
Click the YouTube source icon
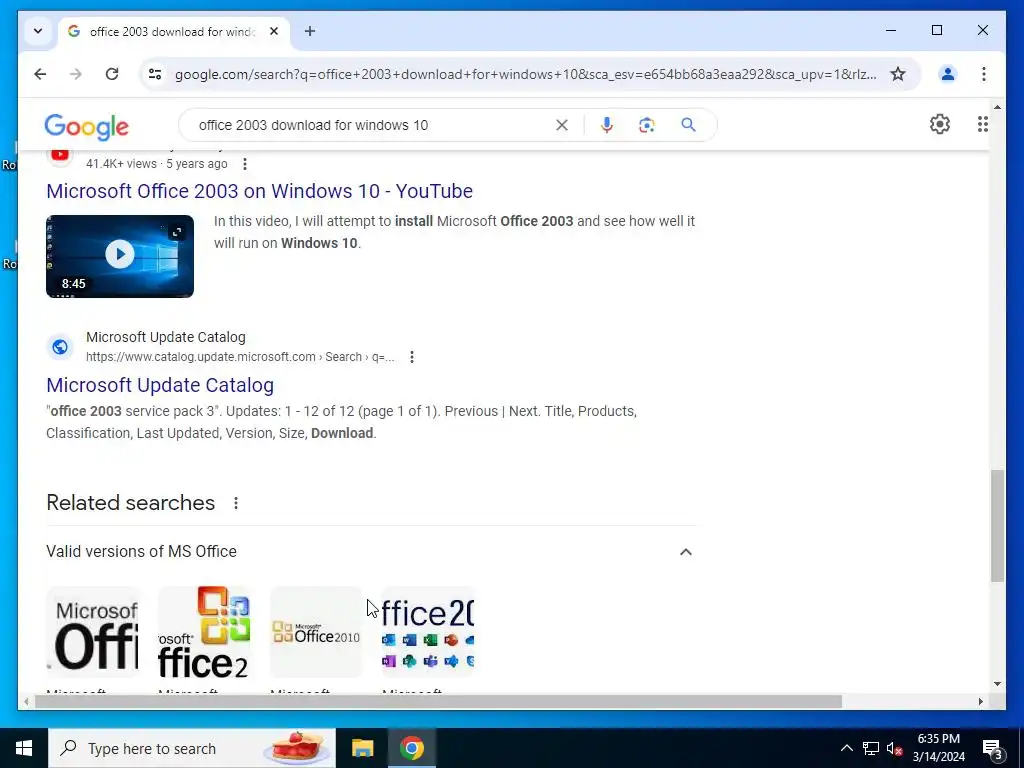point(60,155)
